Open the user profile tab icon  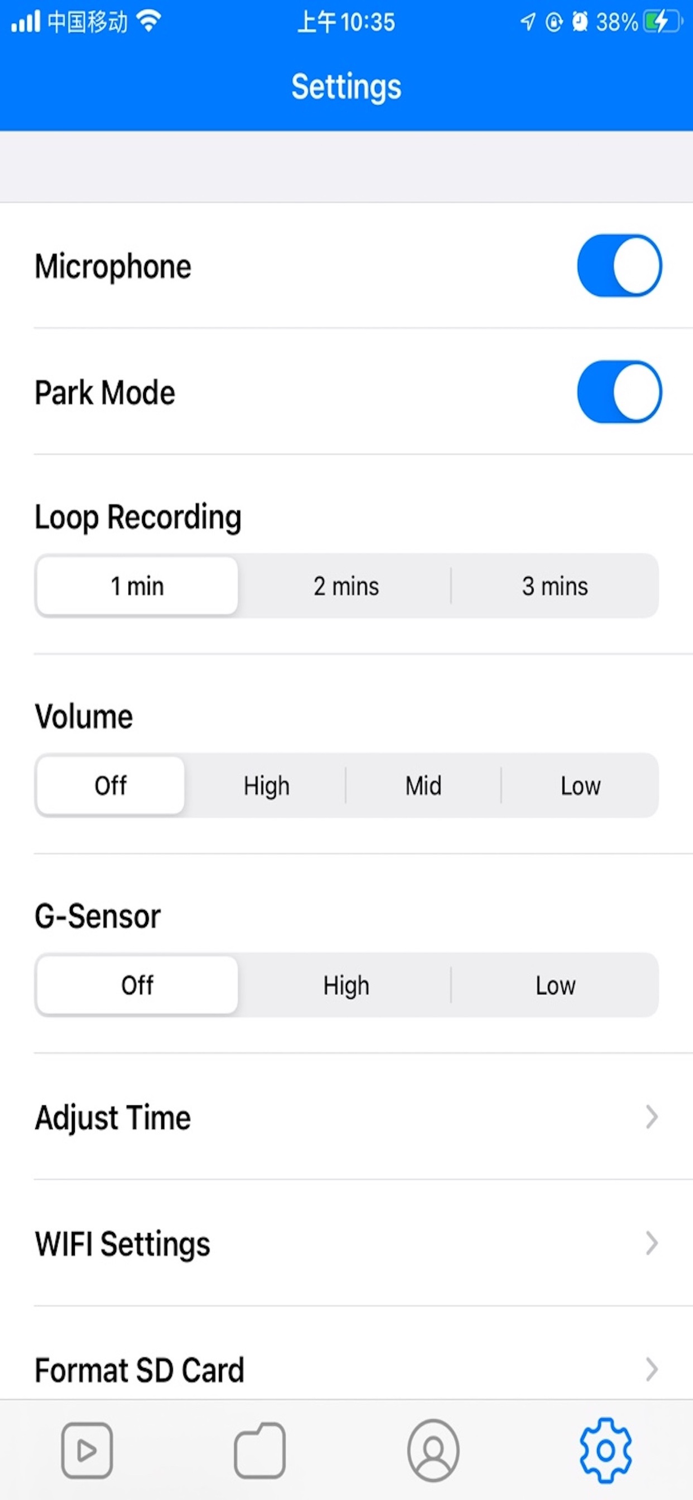point(433,1450)
